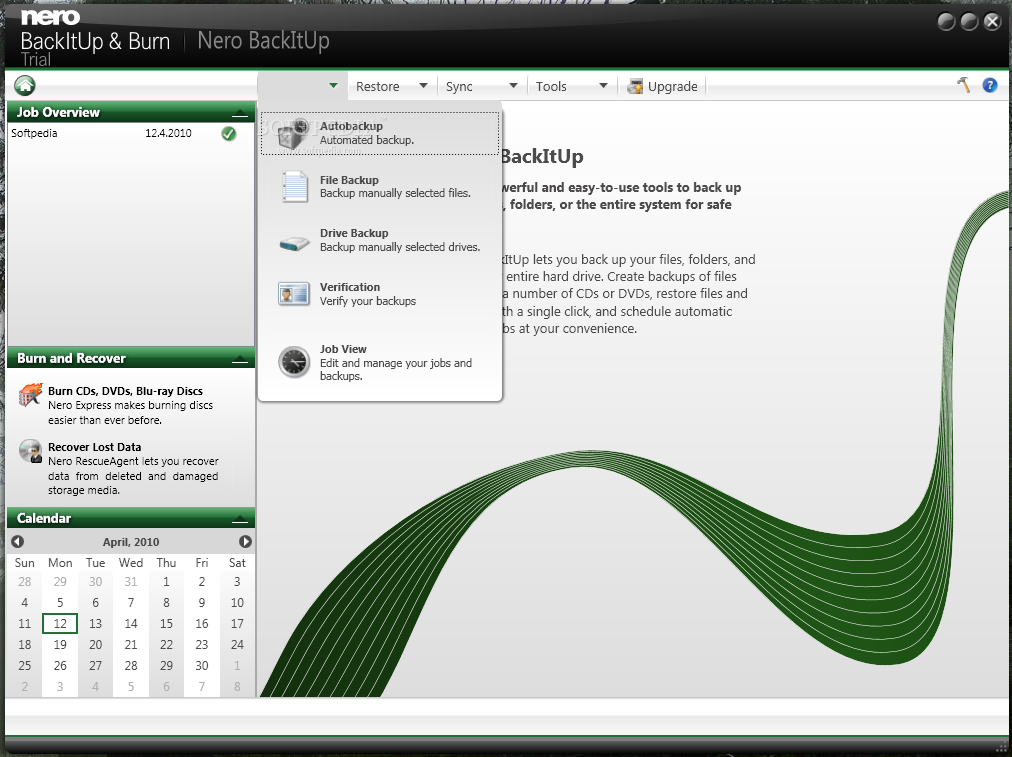
Task: Open the hammer options icon
Action: 964,85
